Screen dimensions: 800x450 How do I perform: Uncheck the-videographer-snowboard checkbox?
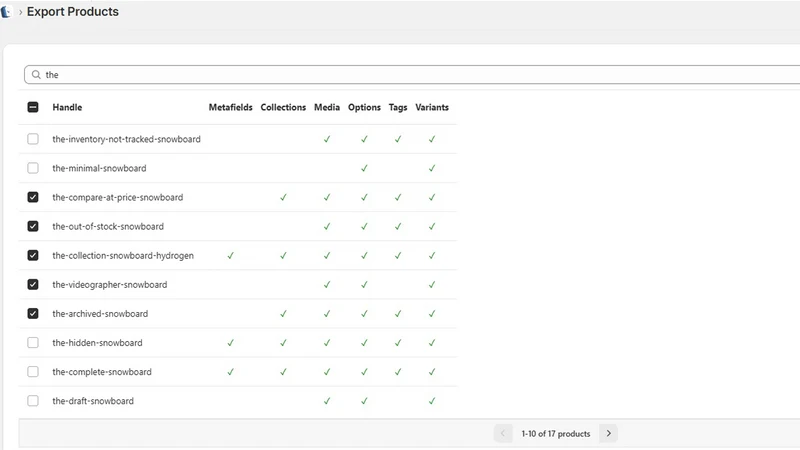coord(33,284)
